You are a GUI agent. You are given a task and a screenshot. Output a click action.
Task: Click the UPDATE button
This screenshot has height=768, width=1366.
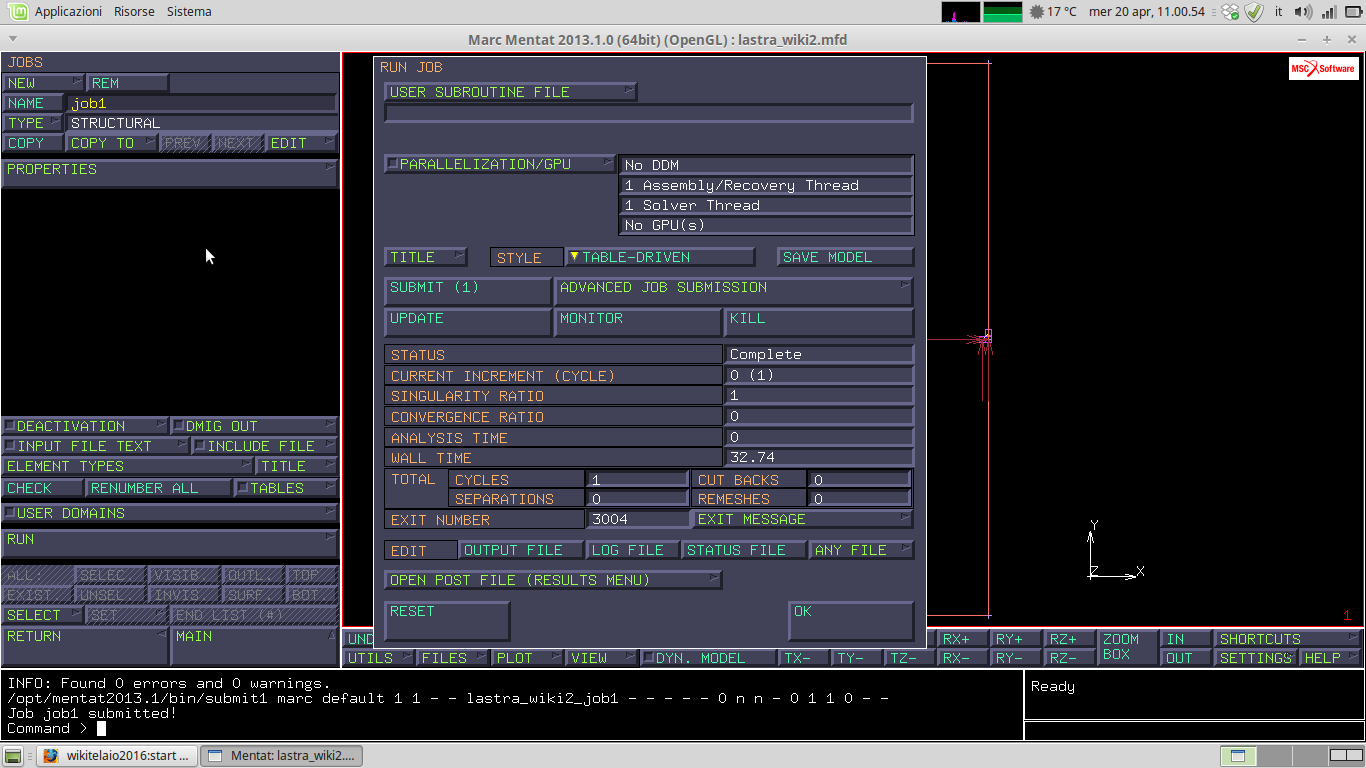point(467,322)
